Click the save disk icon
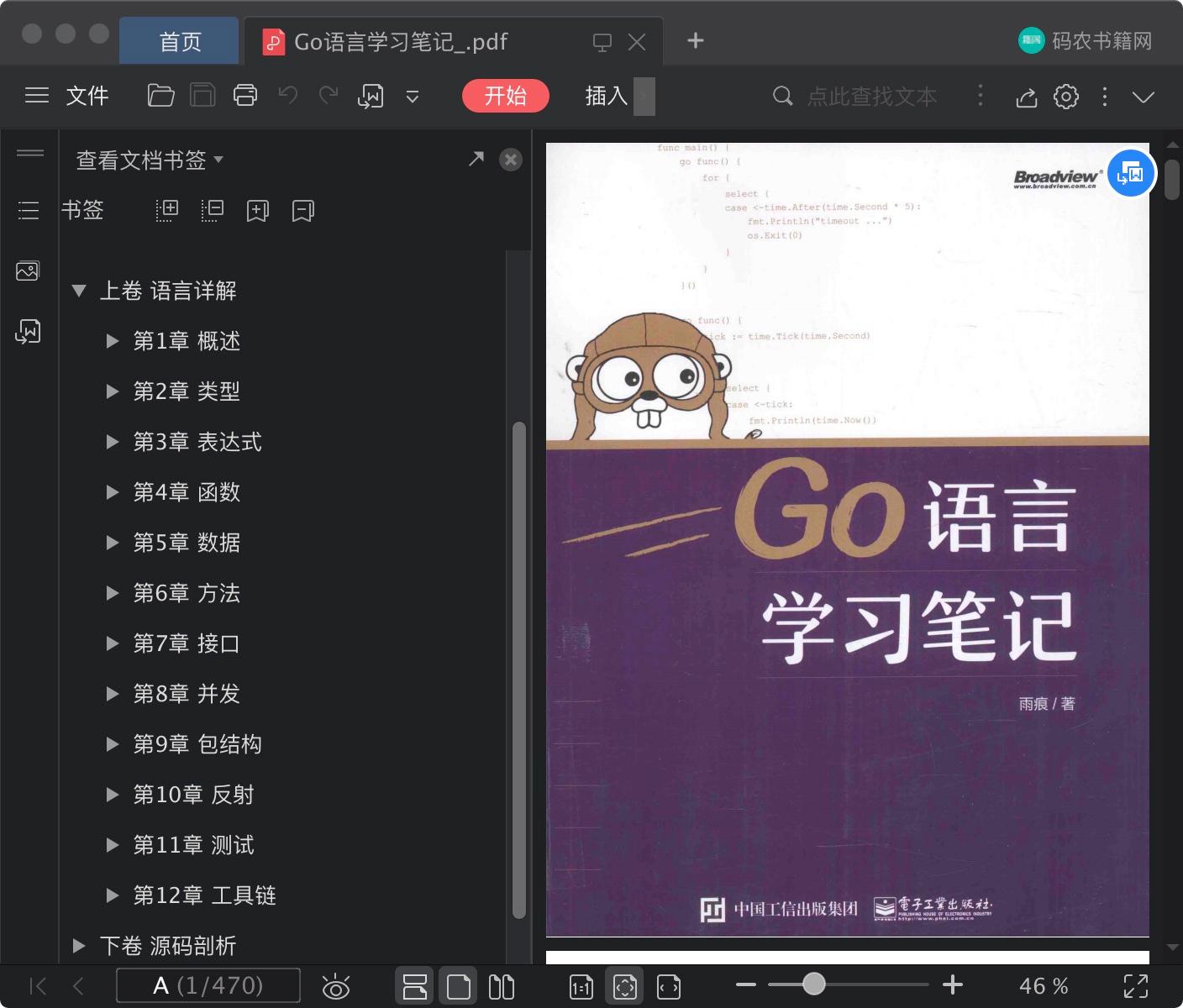1183x1008 pixels. [x=202, y=96]
